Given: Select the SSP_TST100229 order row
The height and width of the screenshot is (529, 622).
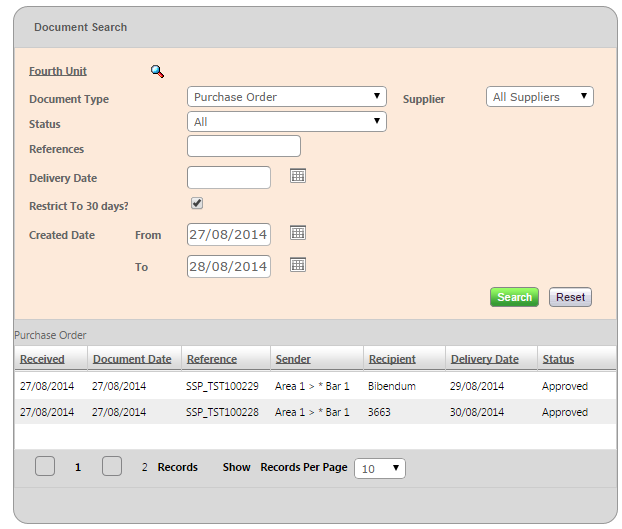Looking at the screenshot, I should tap(222, 386).
